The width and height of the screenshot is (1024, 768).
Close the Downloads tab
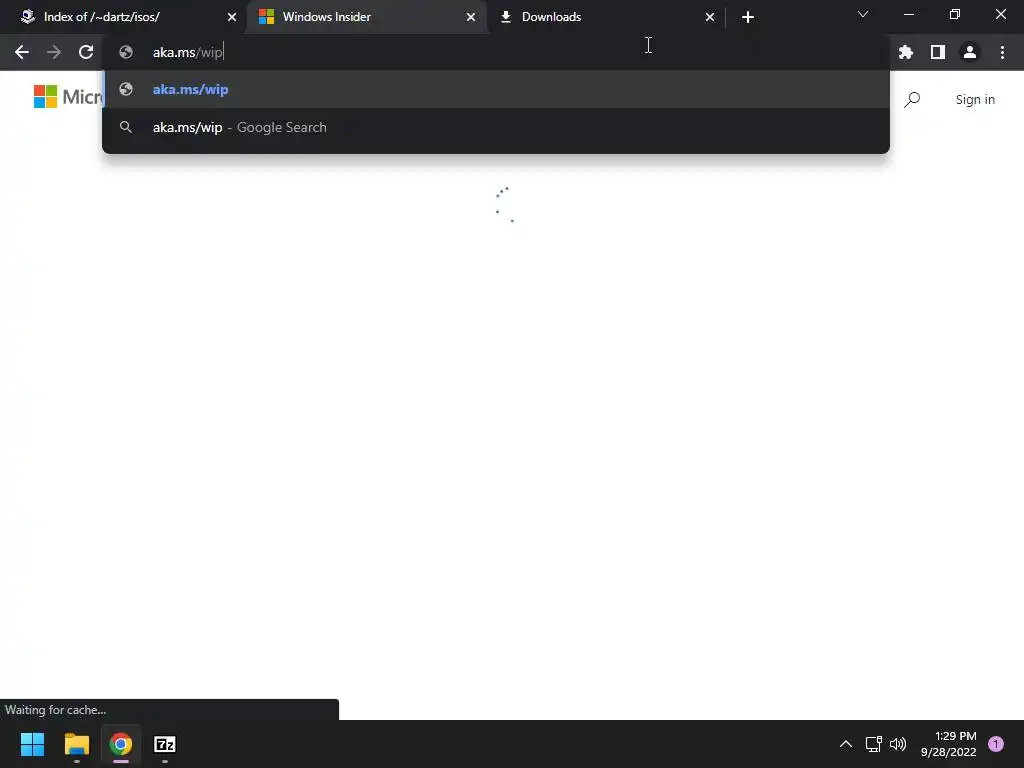point(710,17)
